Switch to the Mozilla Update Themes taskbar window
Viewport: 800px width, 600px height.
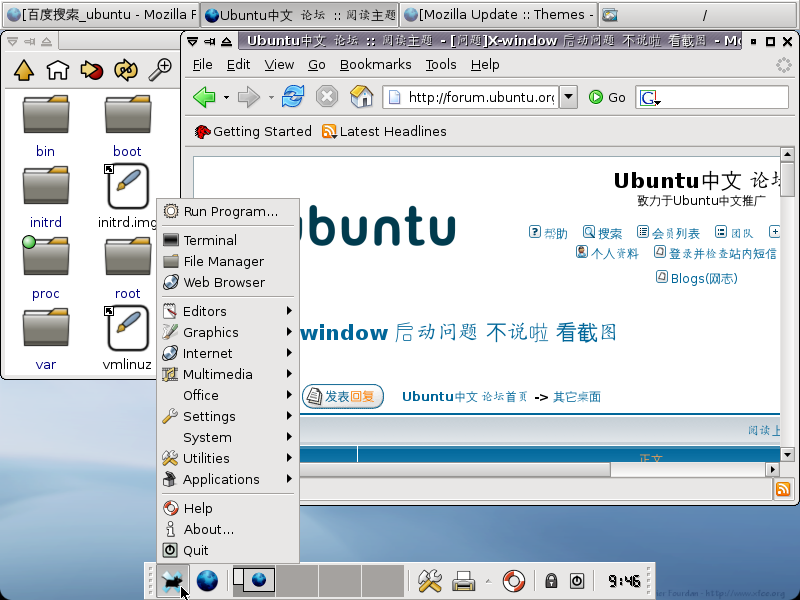tap(499, 15)
